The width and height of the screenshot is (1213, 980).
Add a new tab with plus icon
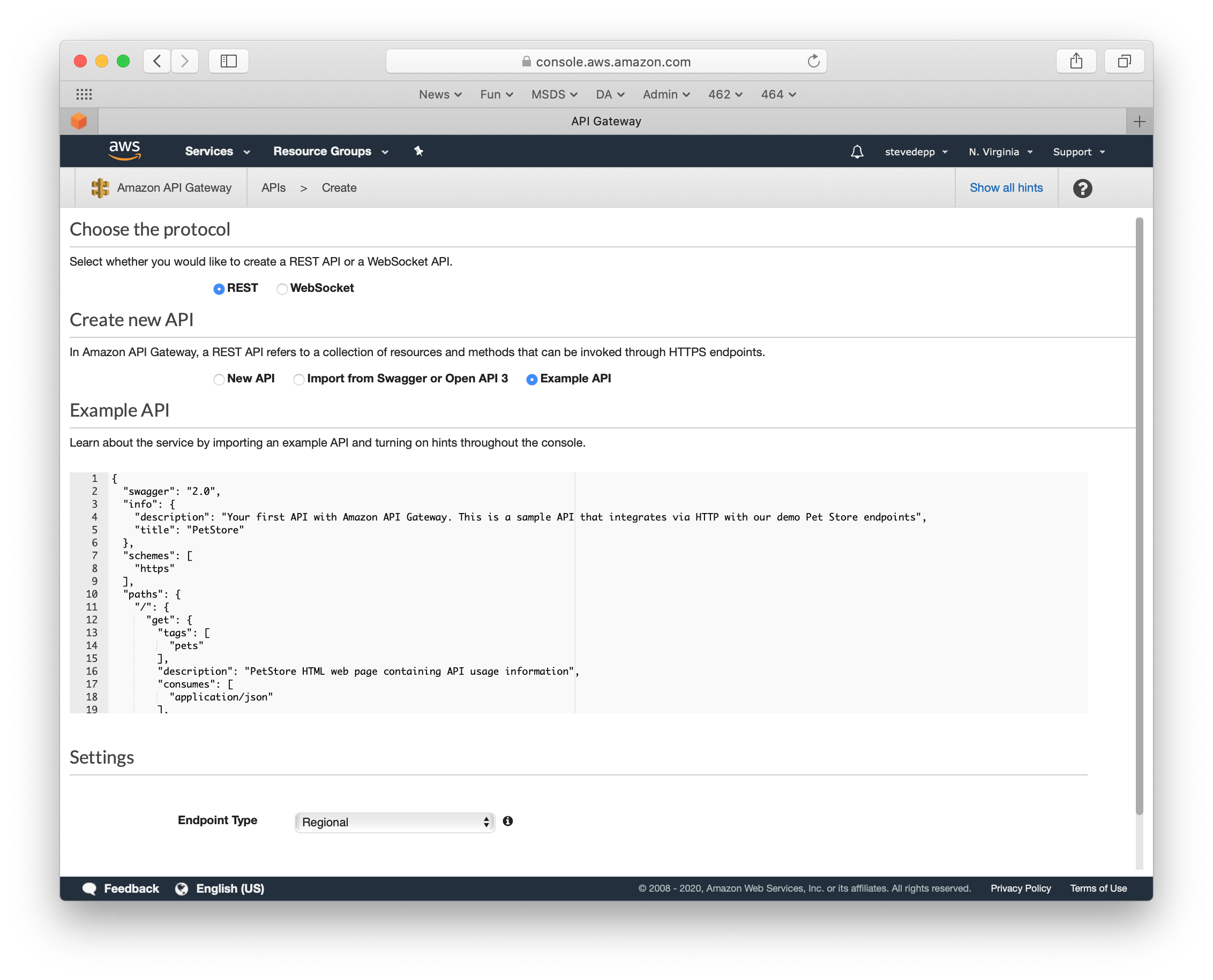1139,122
